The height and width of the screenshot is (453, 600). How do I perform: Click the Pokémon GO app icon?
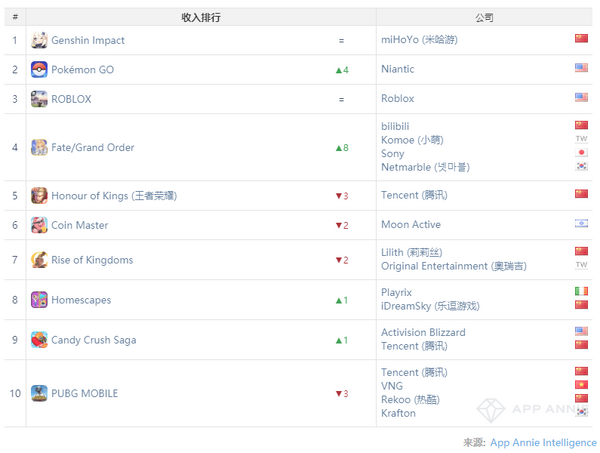click(x=39, y=69)
